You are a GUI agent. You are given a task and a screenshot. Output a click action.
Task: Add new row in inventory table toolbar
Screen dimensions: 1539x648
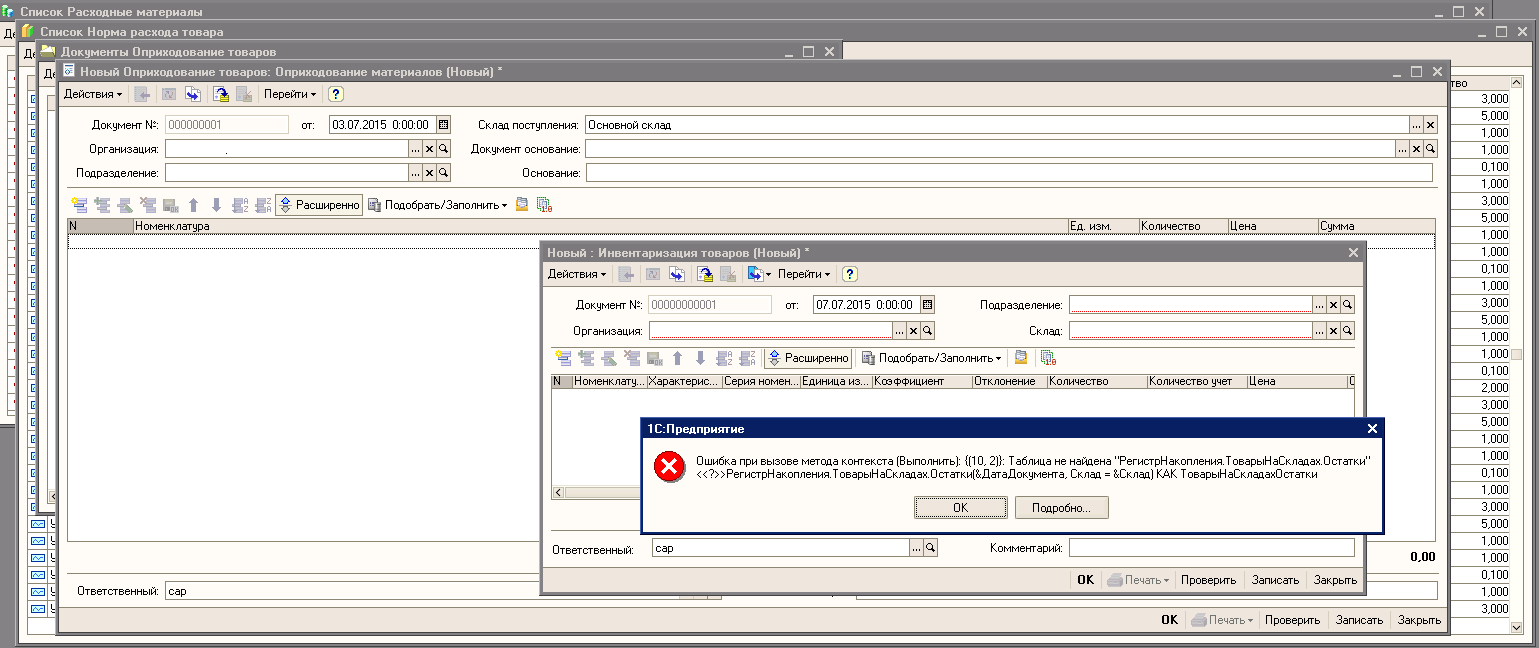[x=563, y=358]
